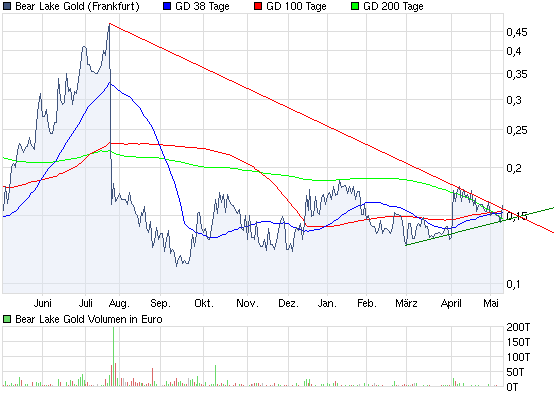Select the 'GD 100 Tage' legend label

tap(296, 6)
